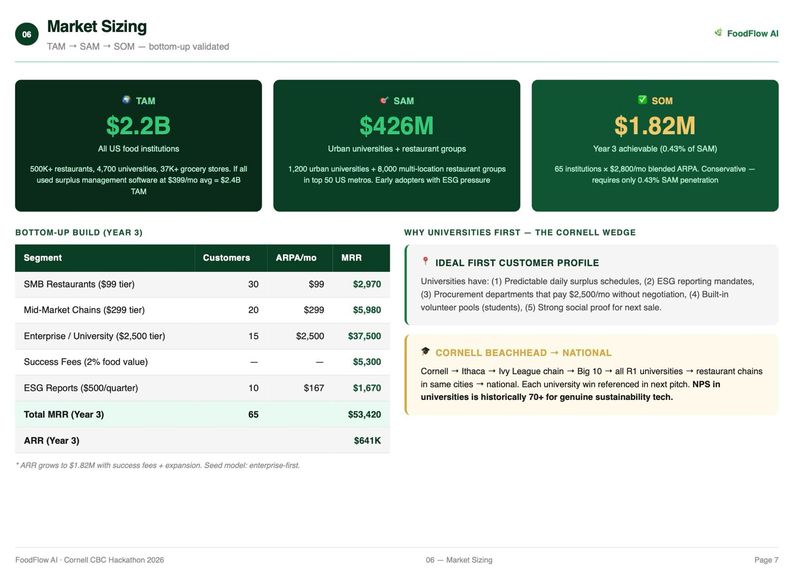Viewport: 789px width, 573px height.
Task: Click the globe icon next to TAM
Action: (x=126, y=100)
